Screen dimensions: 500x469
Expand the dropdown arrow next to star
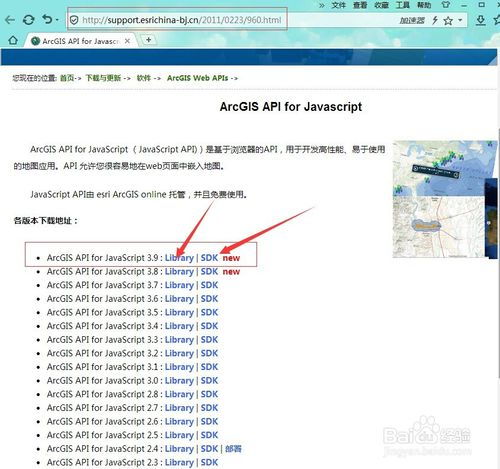[x=460, y=20]
